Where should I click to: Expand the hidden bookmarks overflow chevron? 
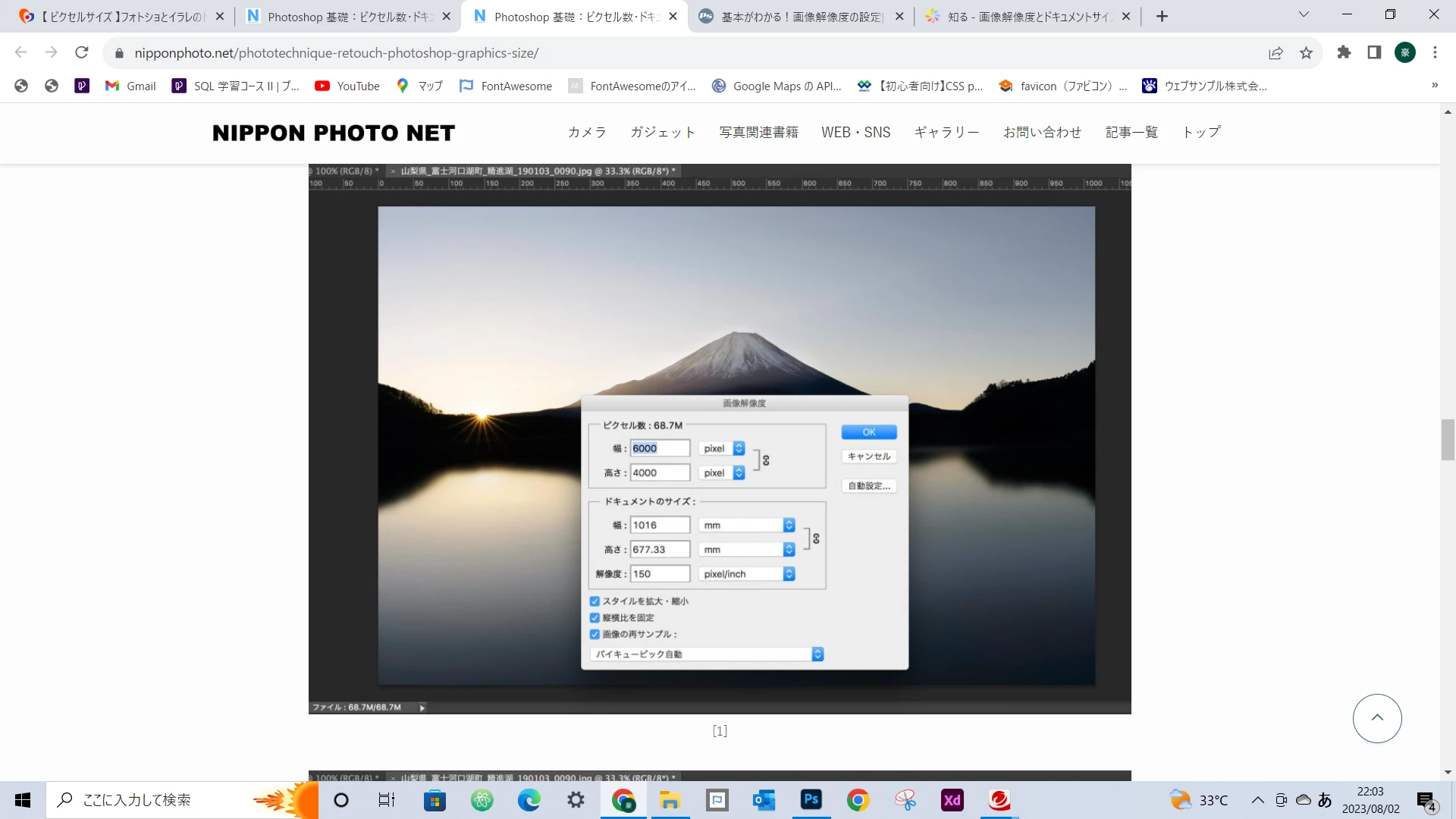pyautogui.click(x=1434, y=86)
